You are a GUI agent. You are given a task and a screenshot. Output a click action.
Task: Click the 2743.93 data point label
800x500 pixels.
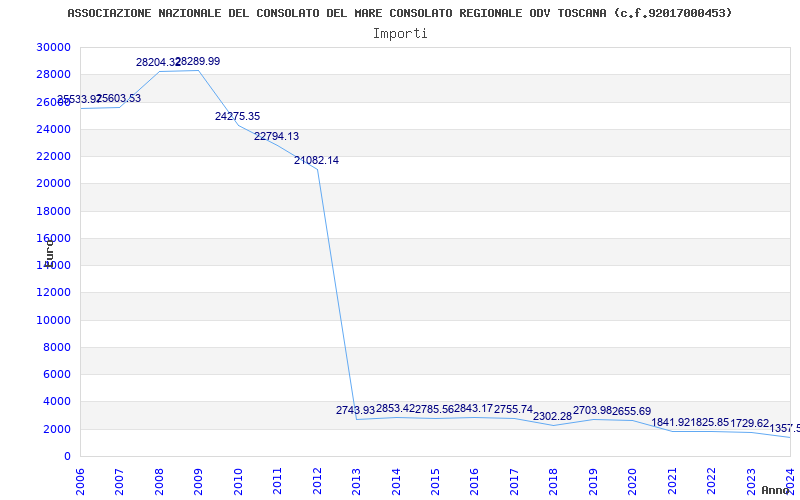coord(355,411)
